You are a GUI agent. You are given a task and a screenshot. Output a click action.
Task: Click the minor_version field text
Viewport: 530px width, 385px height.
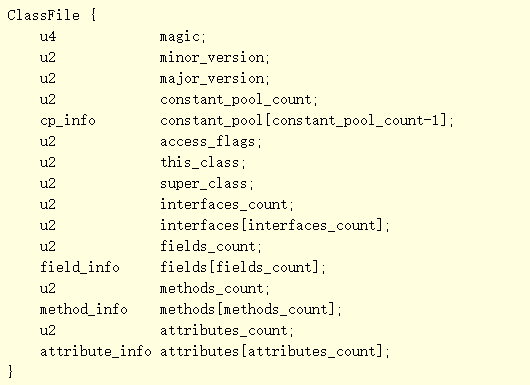(x=212, y=58)
